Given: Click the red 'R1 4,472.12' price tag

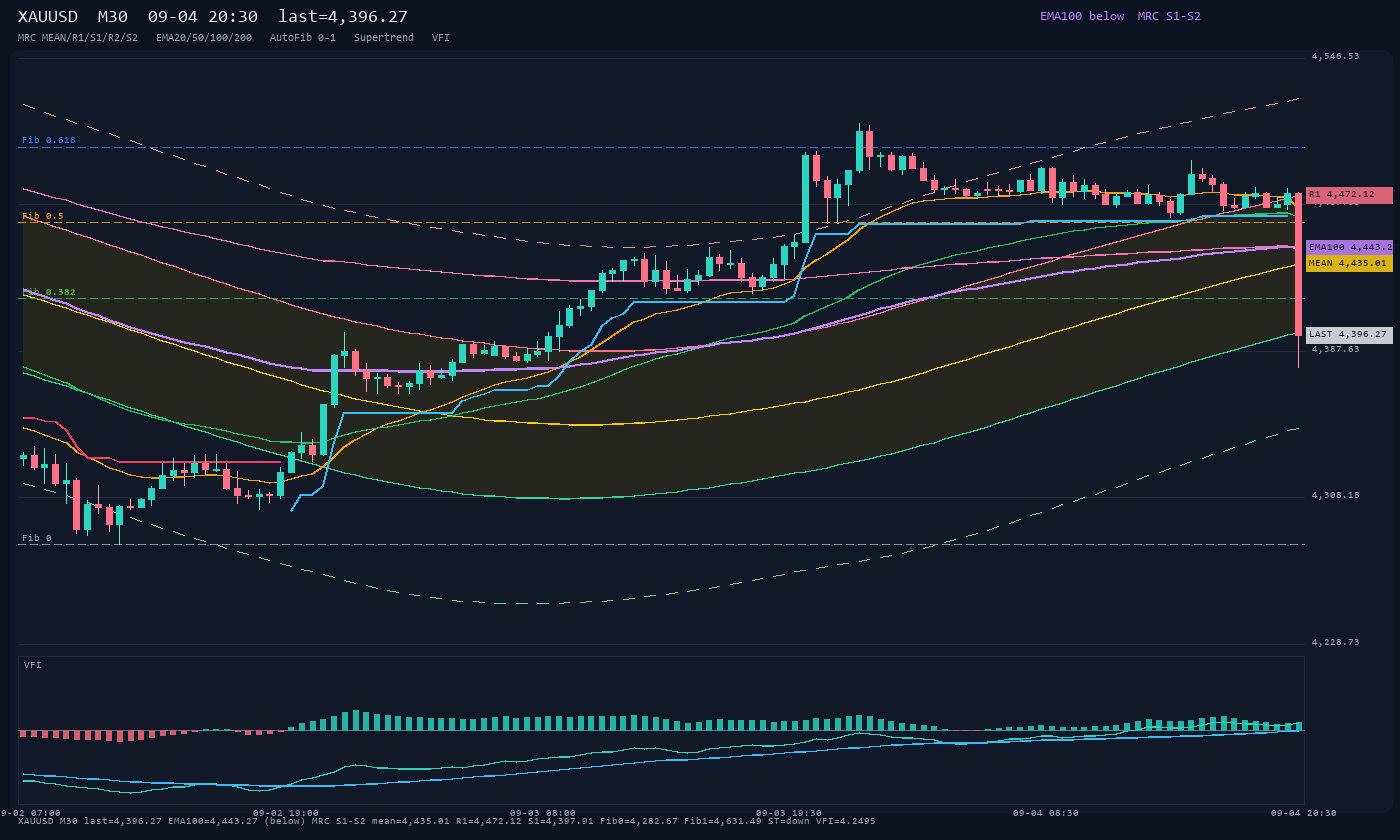Looking at the screenshot, I should [1349, 195].
